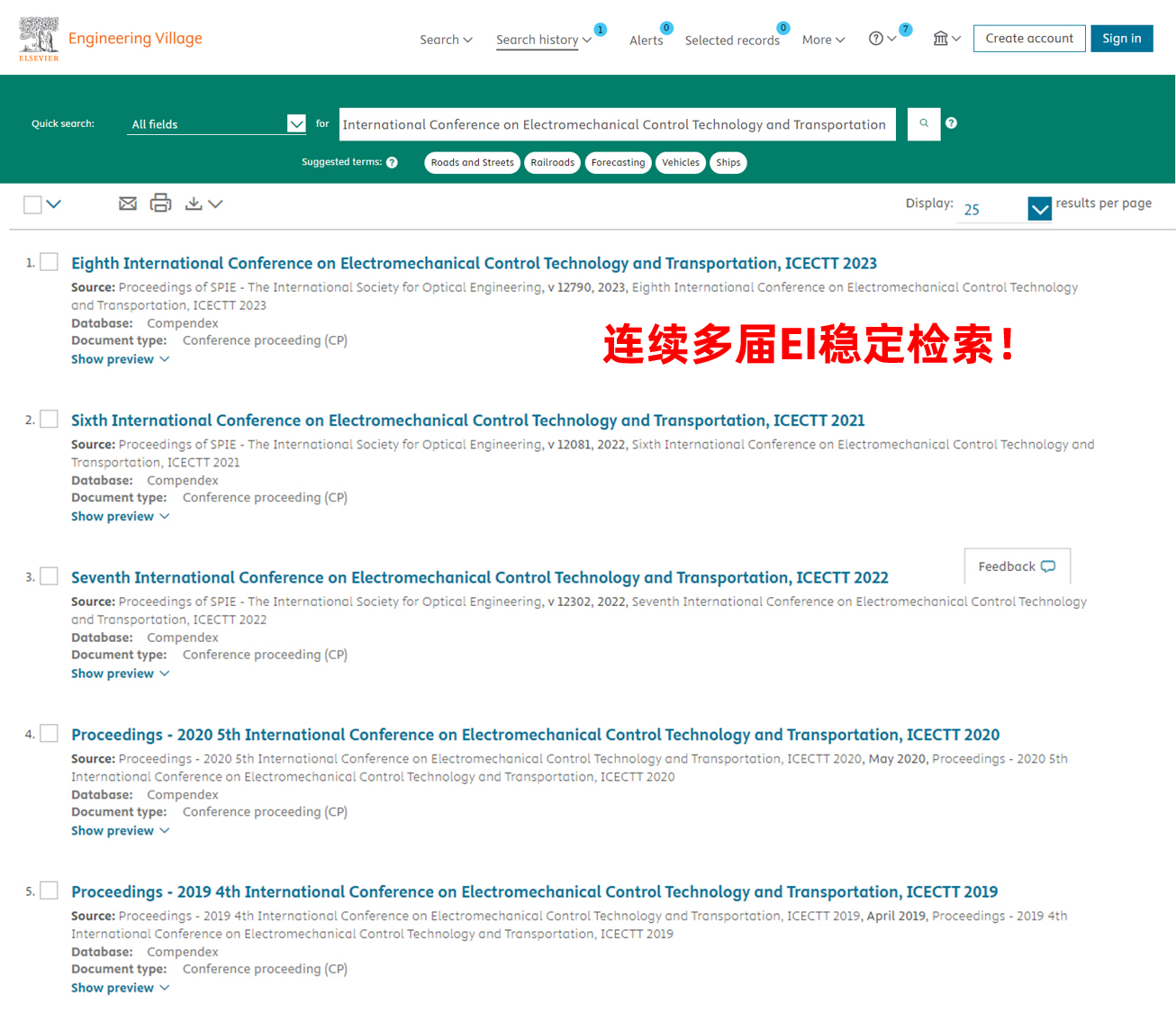Viewport: 1176px width, 1013px height.
Task: Go to Alerts
Action: 646,41
